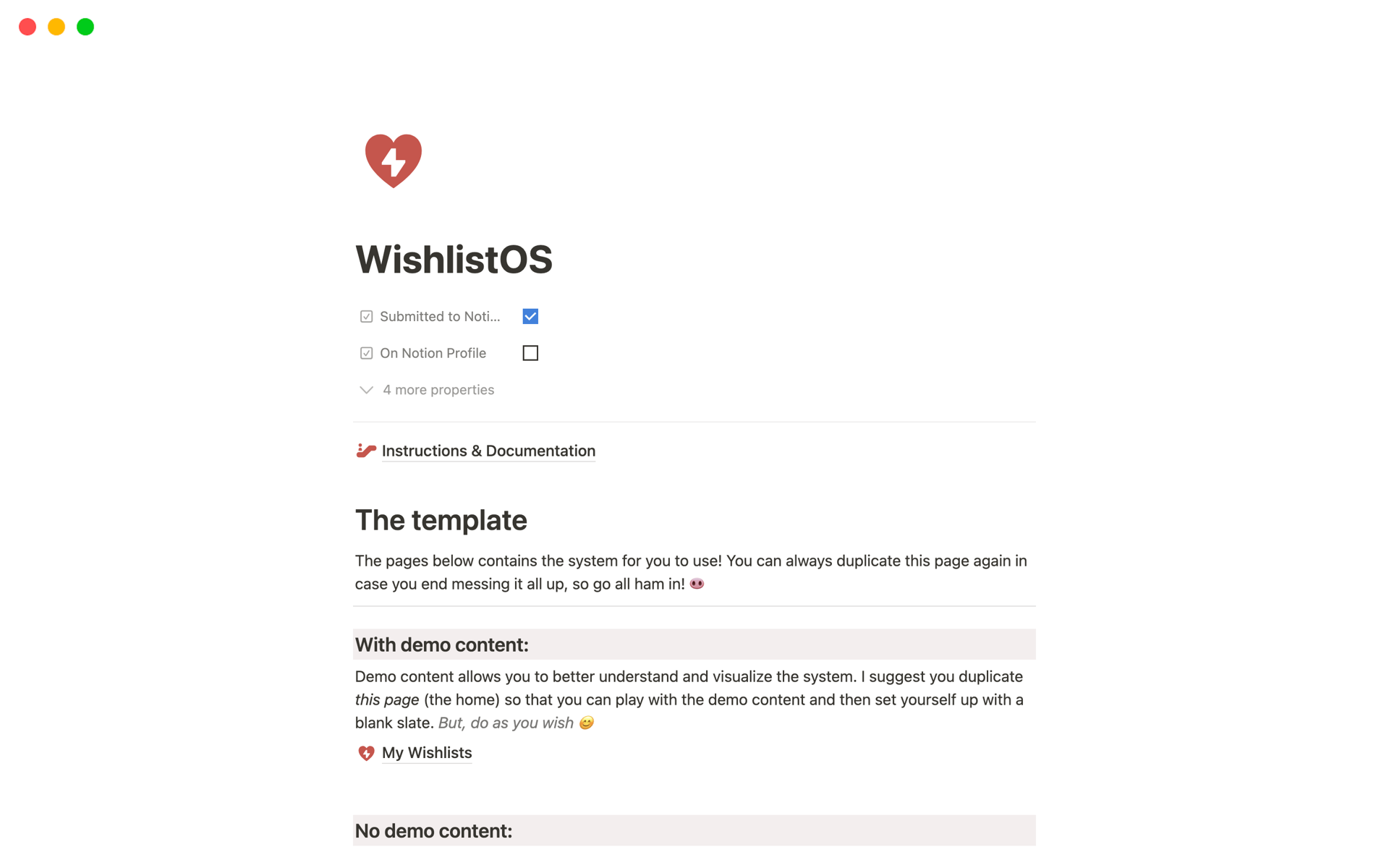Click the chevron next to 4 more properties
The height and width of the screenshot is (868, 1389).
(x=365, y=389)
